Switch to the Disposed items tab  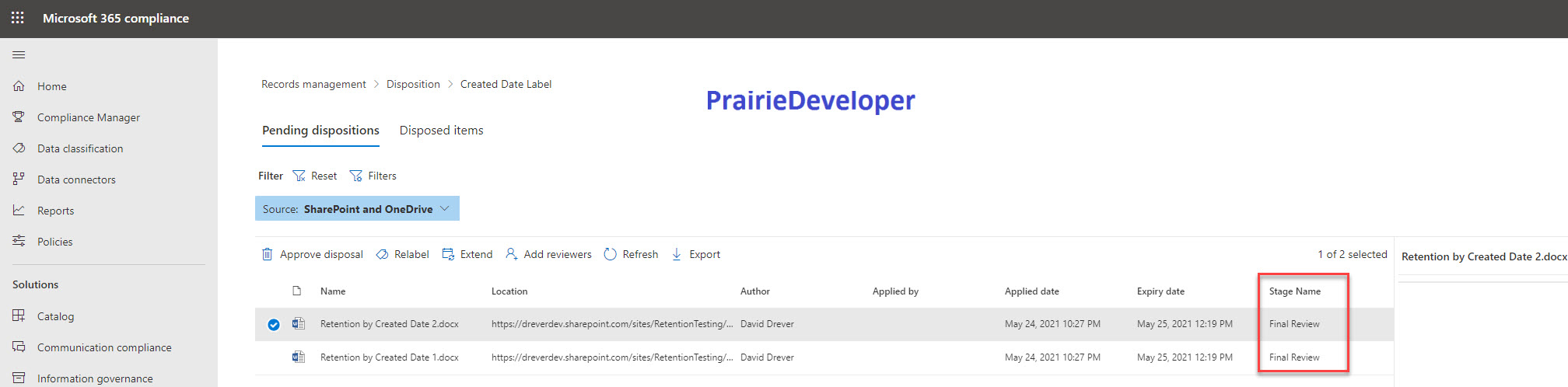coord(441,131)
